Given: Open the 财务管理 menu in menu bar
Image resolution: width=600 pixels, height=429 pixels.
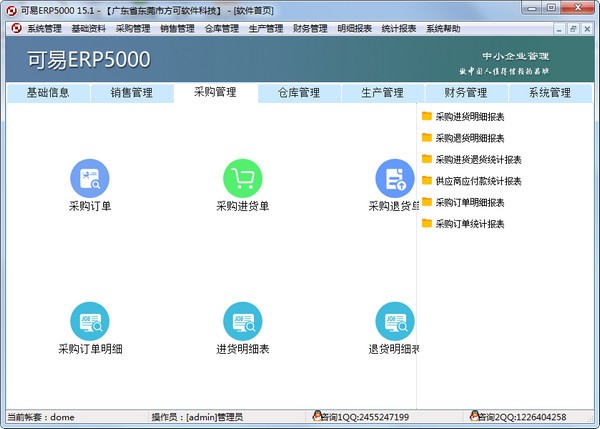Looking at the screenshot, I should (310, 29).
